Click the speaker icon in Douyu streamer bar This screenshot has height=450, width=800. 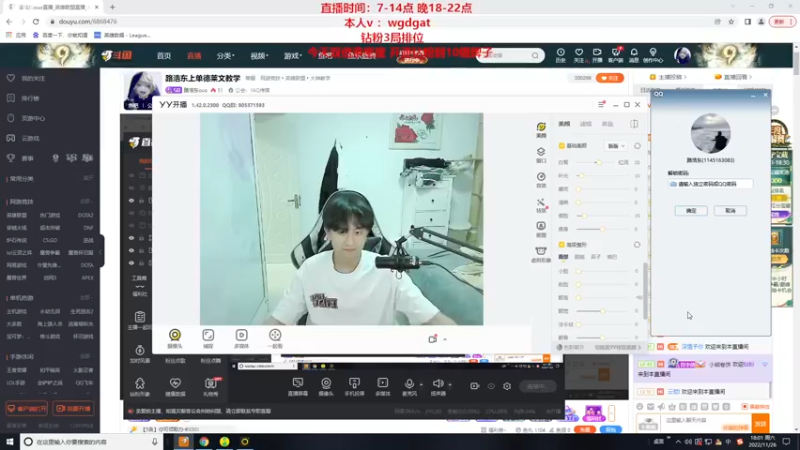pyautogui.click(x=437, y=383)
